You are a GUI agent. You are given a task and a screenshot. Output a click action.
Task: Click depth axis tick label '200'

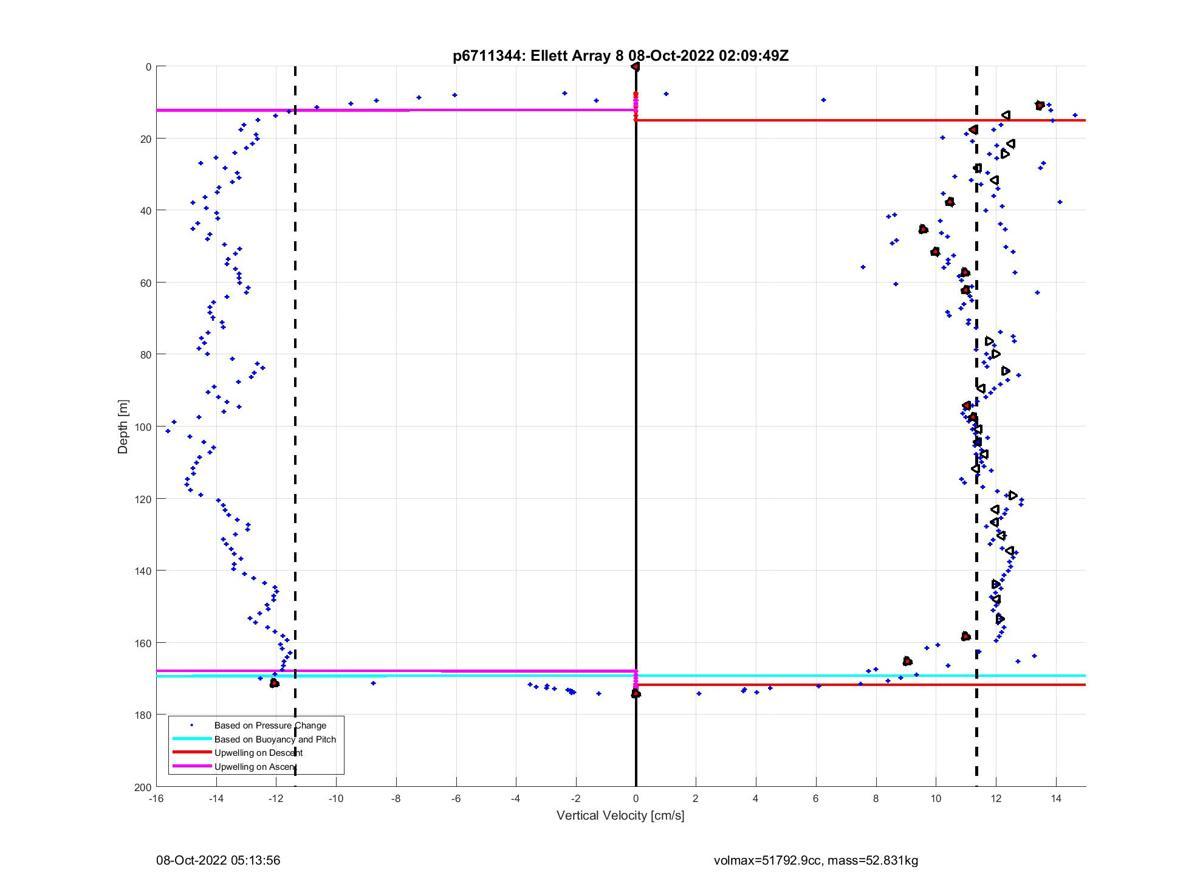[x=143, y=787]
